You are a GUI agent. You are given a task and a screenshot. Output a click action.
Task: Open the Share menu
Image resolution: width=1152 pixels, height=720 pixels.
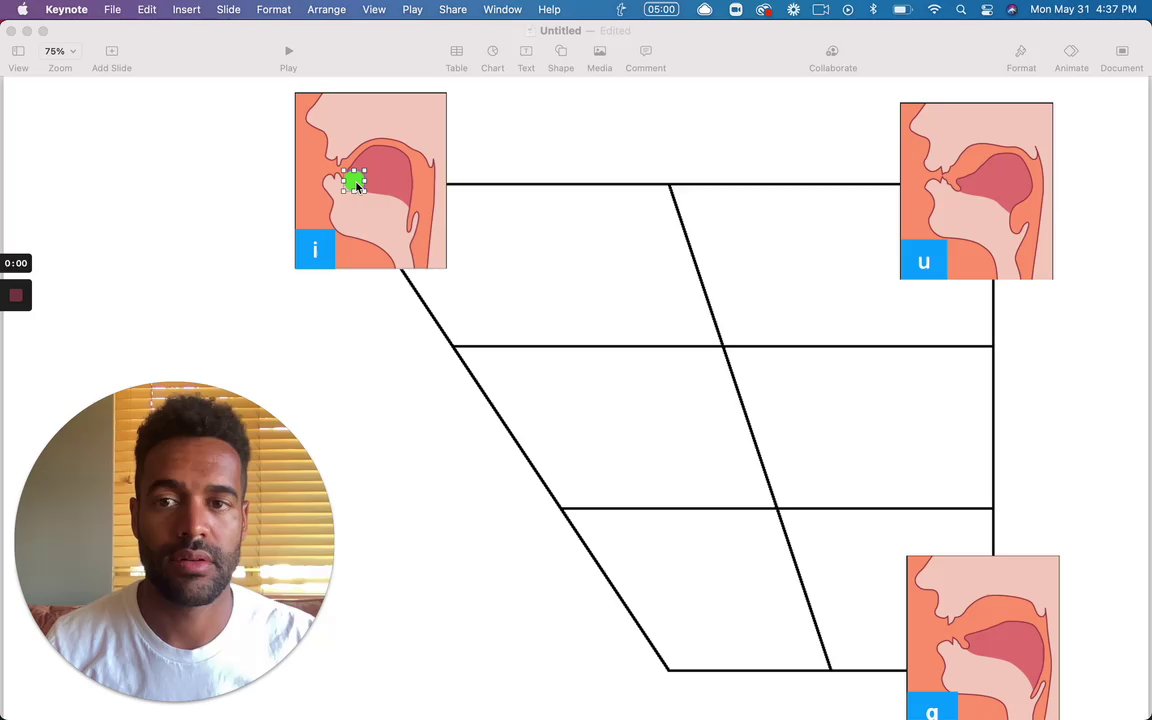coord(453,10)
